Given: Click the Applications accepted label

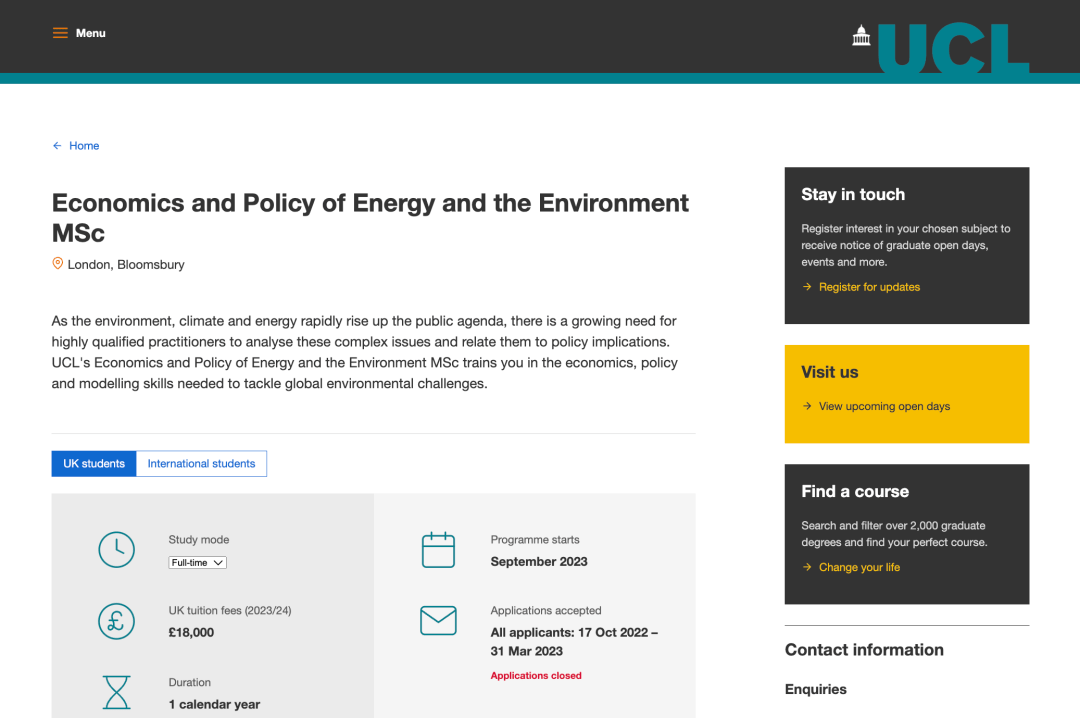Looking at the screenshot, I should click(x=546, y=611).
